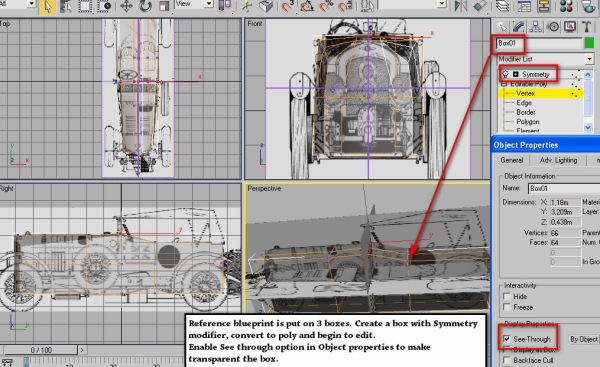This screenshot has width=600, height=367.
Task: Switch to Adv. Lighting tab
Action: click(x=558, y=160)
